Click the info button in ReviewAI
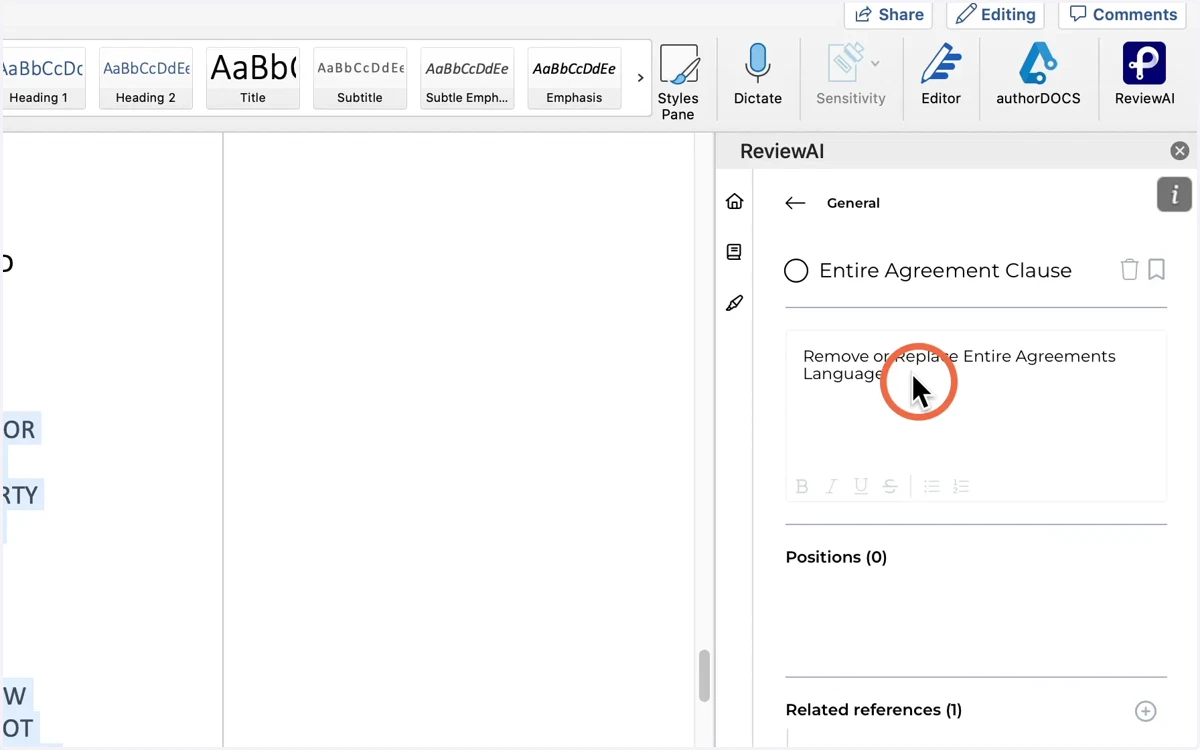 pyautogui.click(x=1174, y=195)
